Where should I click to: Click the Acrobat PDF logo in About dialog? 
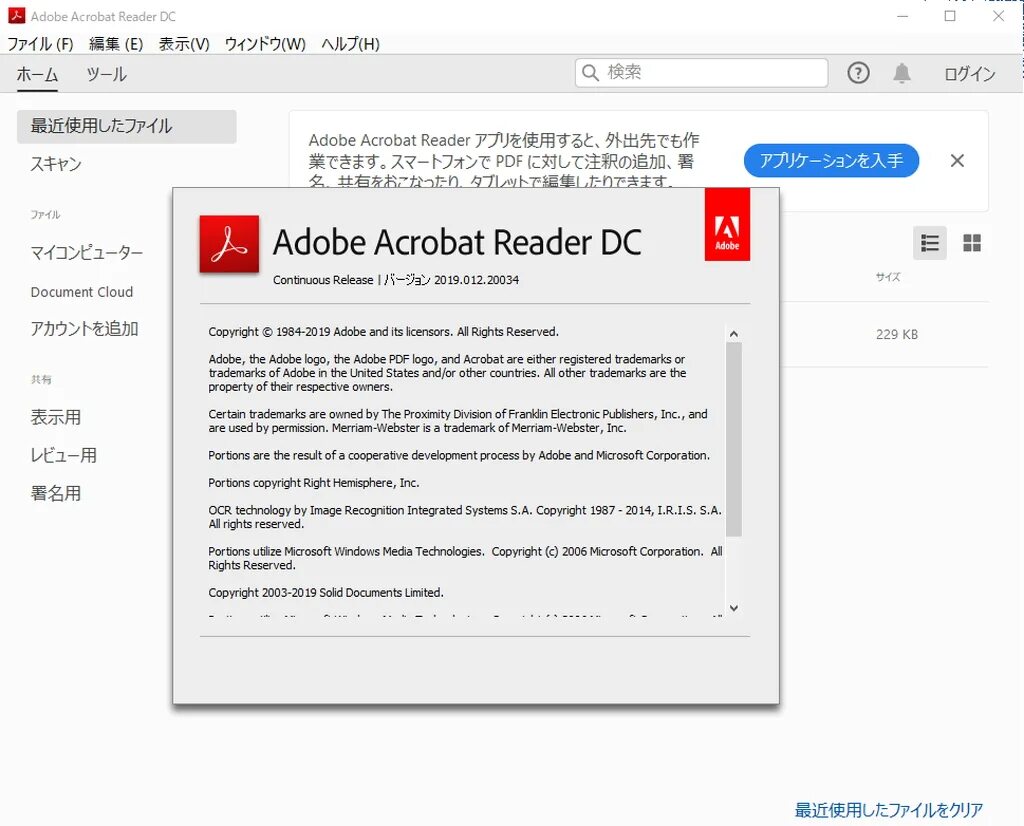[x=229, y=244]
